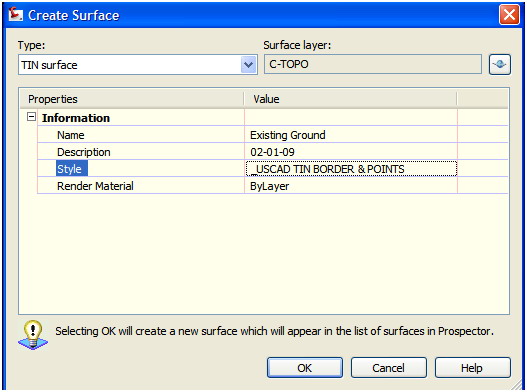Open Help for Create Surface
Image resolution: width=527 pixels, height=392 pixels.
(473, 368)
